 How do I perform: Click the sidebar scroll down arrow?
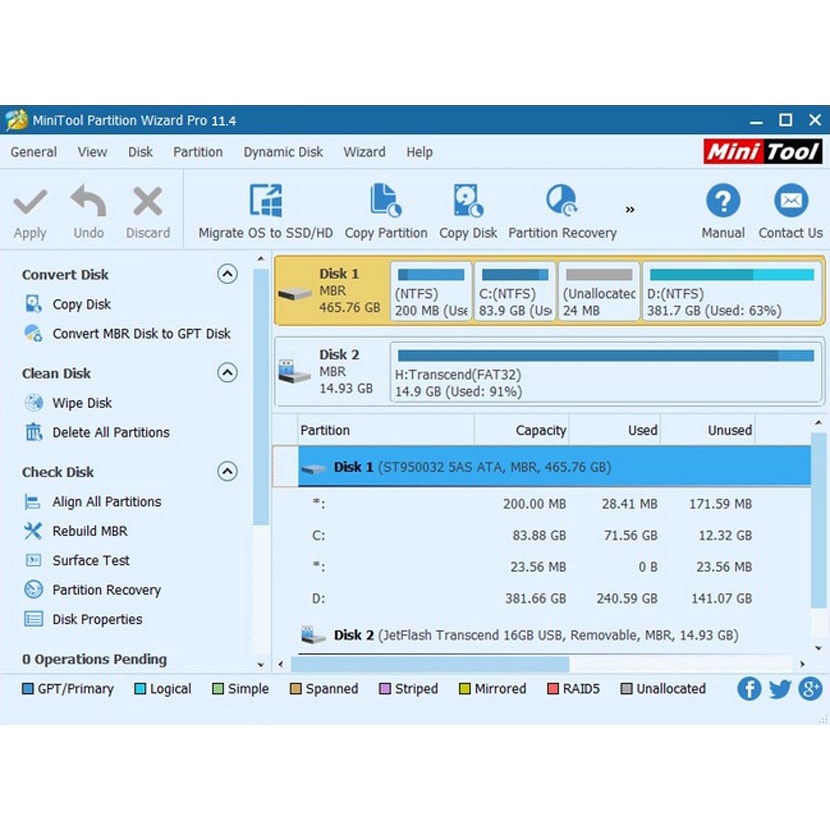(260, 664)
